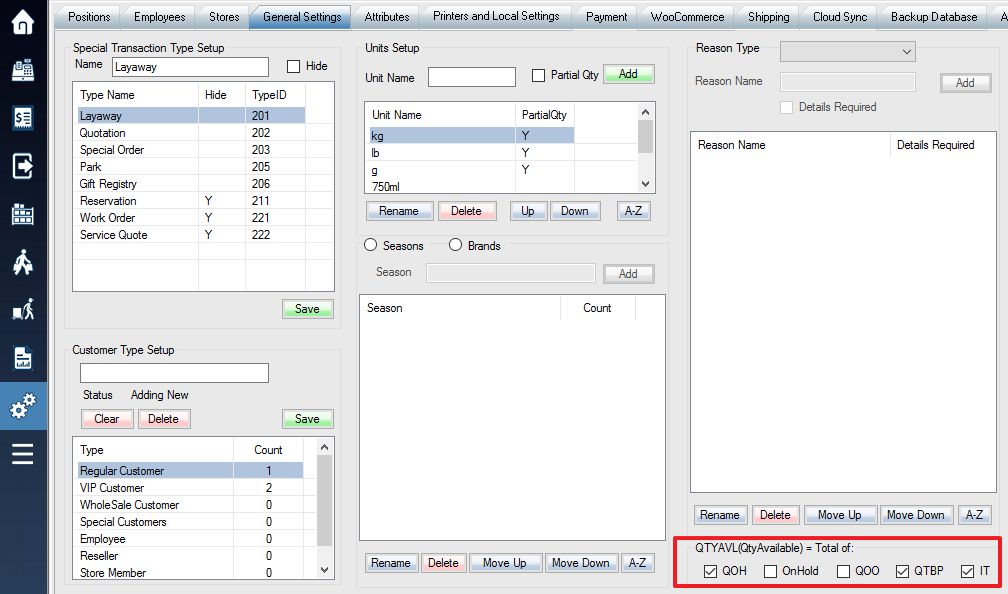This screenshot has height=594, width=1008.
Task: Select the WholeSale Customer row
Action: tap(190, 505)
